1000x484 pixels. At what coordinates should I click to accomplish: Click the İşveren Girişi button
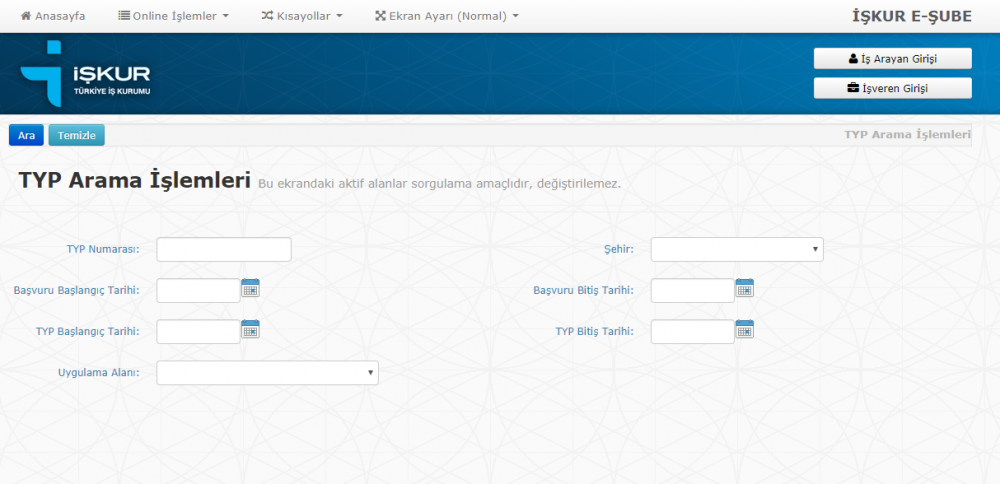[892, 88]
